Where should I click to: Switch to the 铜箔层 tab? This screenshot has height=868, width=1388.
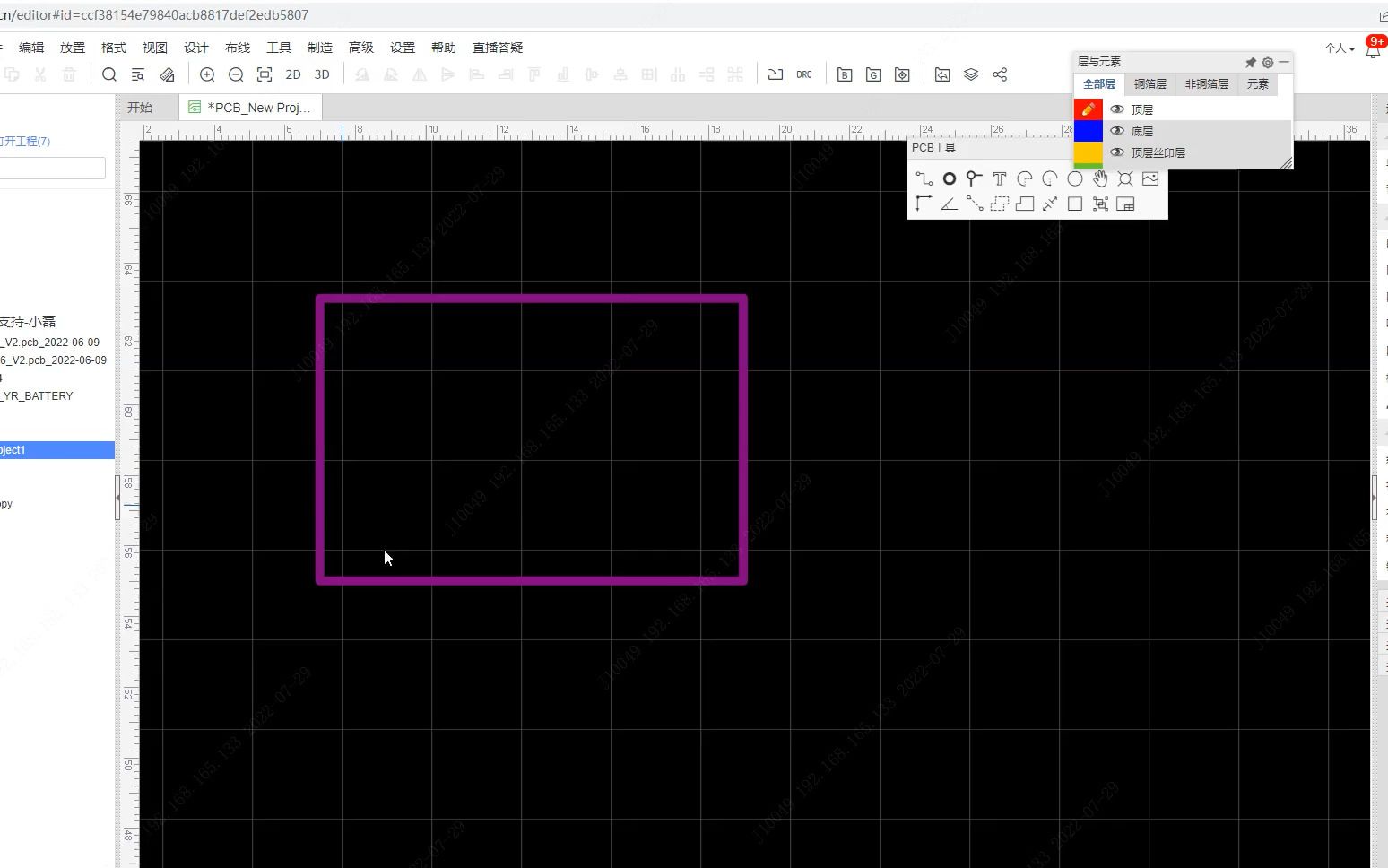[x=1150, y=84]
